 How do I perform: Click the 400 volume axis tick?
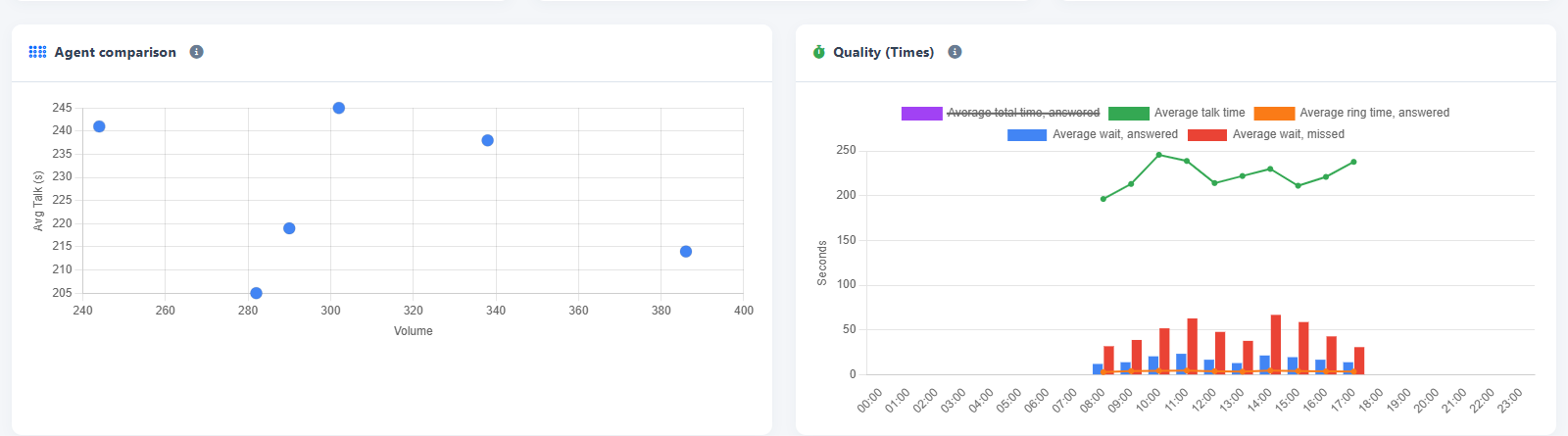tap(744, 311)
